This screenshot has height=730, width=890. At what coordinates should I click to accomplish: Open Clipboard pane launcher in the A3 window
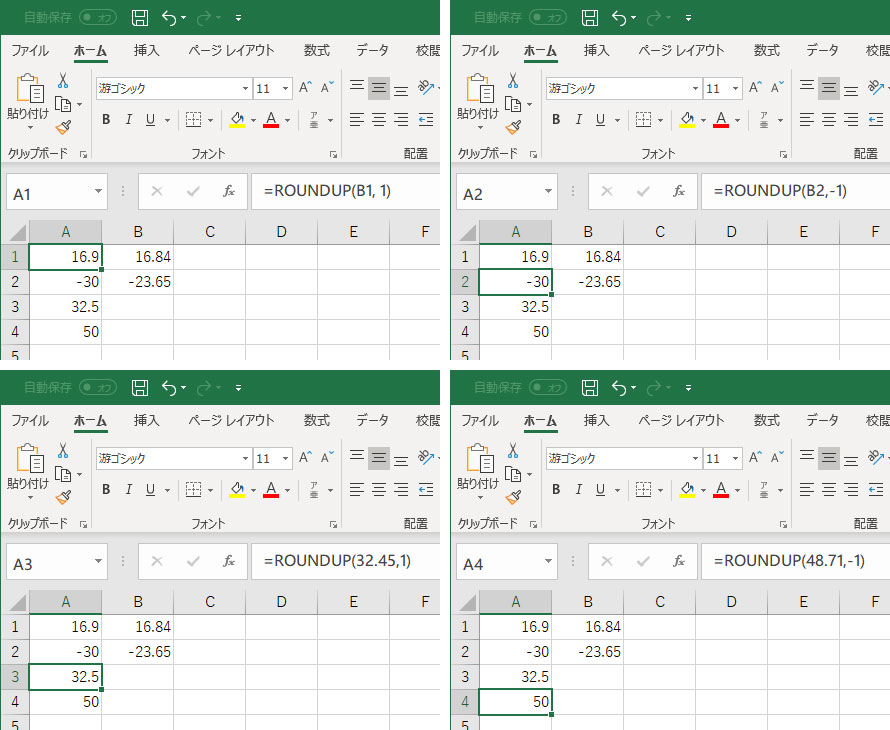(x=83, y=525)
